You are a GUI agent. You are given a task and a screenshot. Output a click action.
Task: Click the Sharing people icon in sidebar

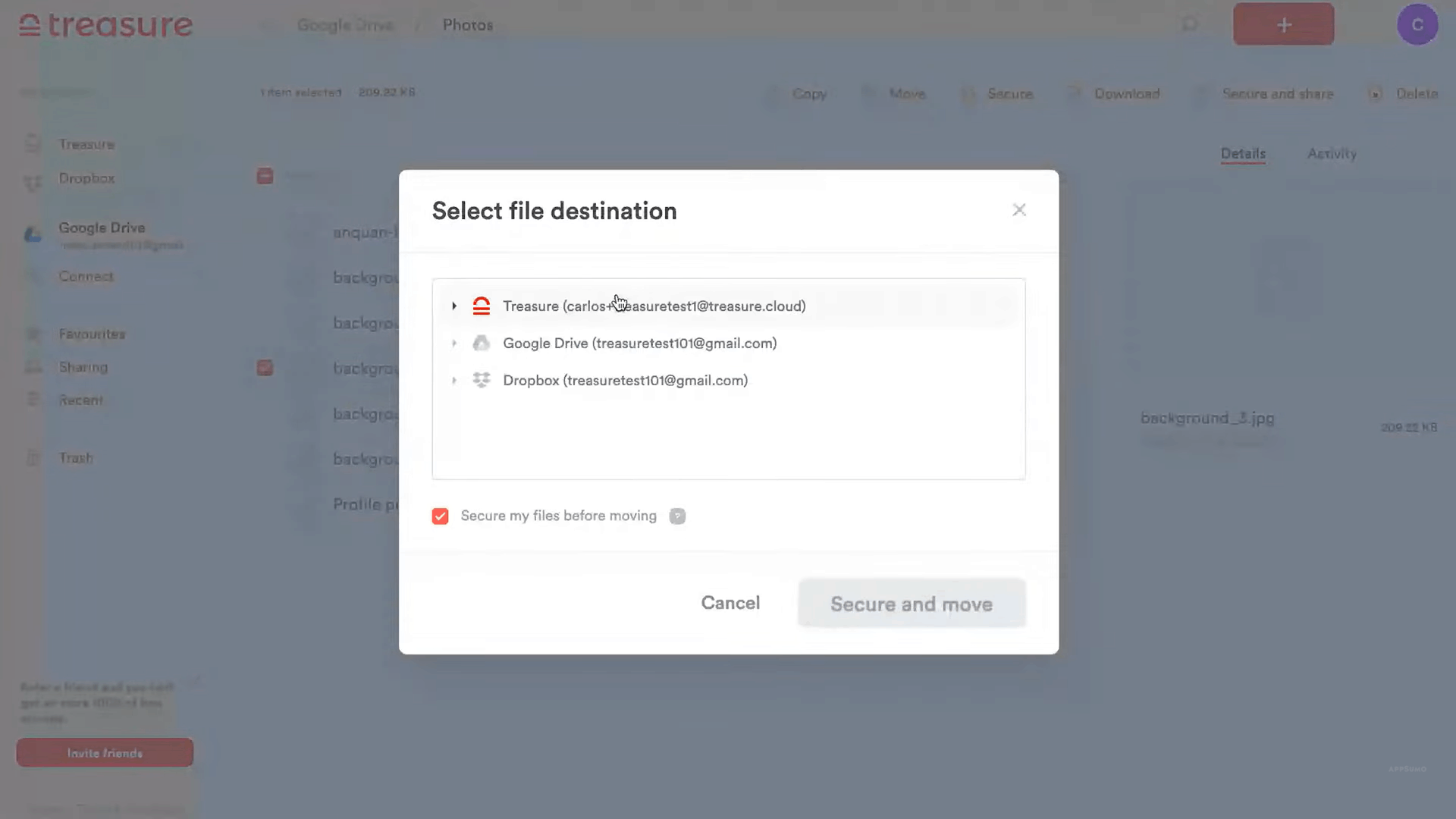tap(33, 368)
